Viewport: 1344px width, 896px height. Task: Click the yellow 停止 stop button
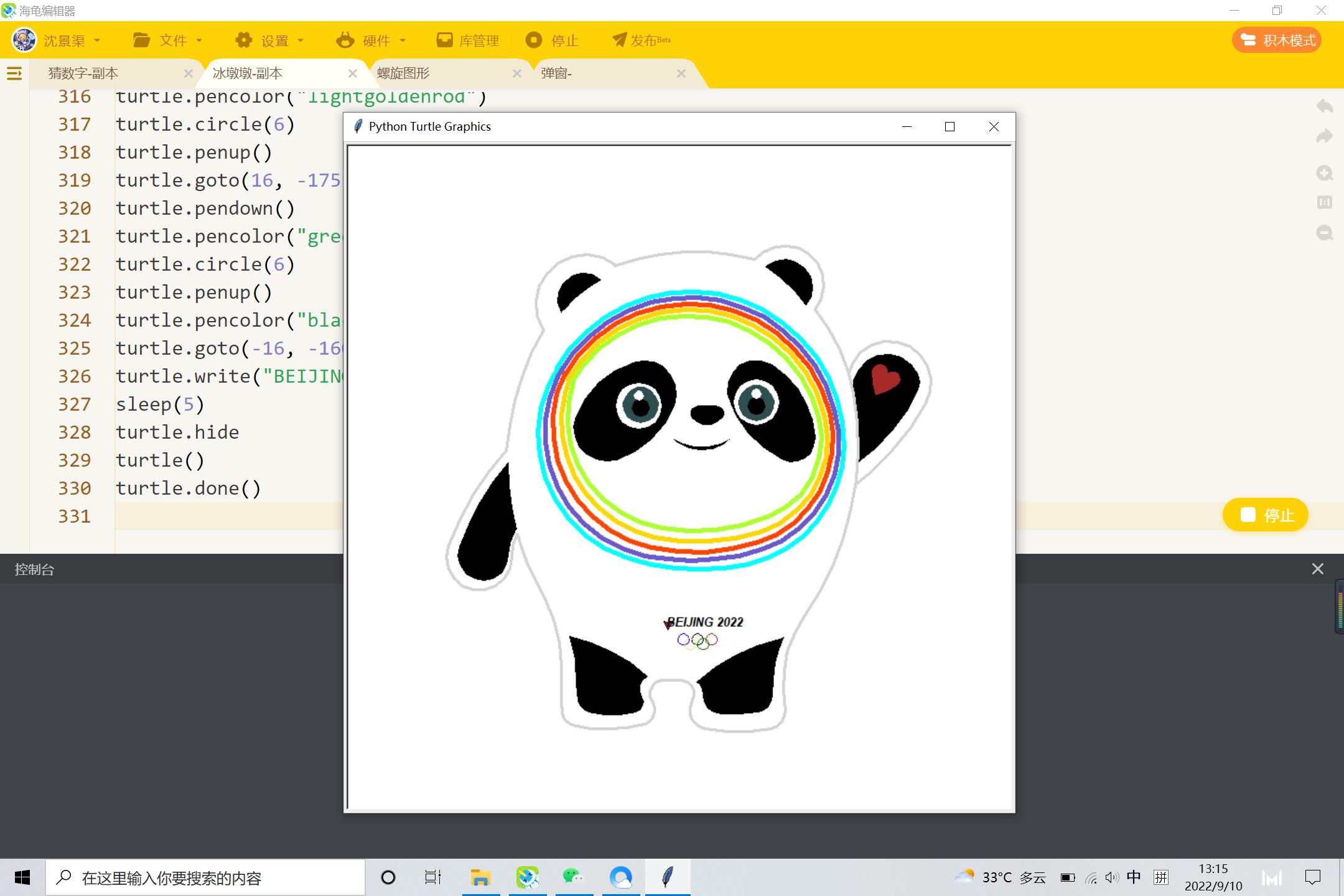click(x=1266, y=515)
